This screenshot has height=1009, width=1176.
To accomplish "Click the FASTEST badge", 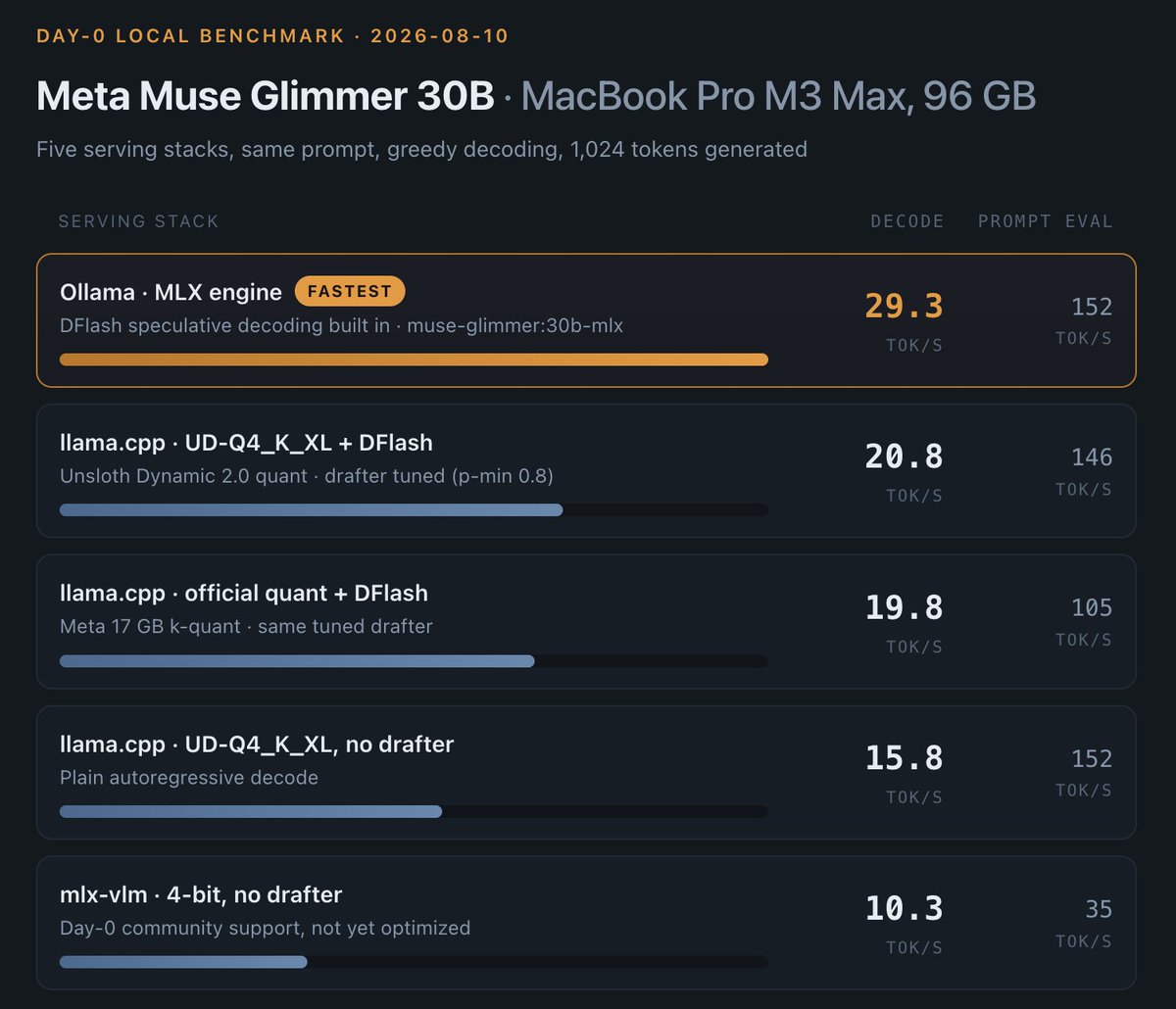I will [350, 291].
